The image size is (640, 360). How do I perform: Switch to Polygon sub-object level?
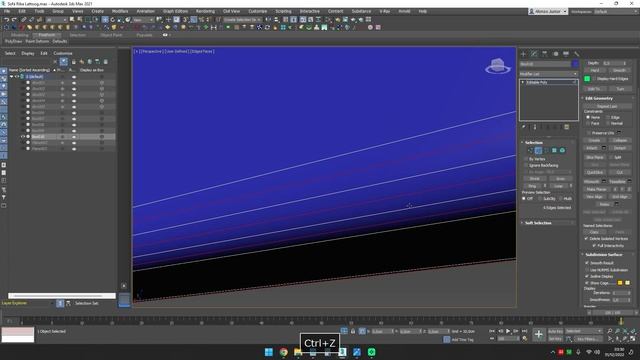coord(554,151)
